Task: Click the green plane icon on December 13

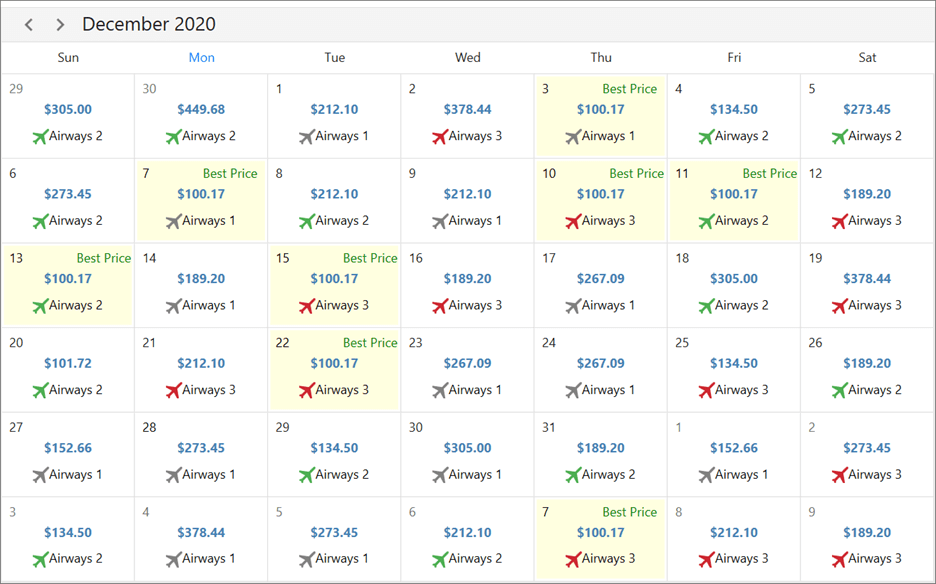Action: point(39,305)
